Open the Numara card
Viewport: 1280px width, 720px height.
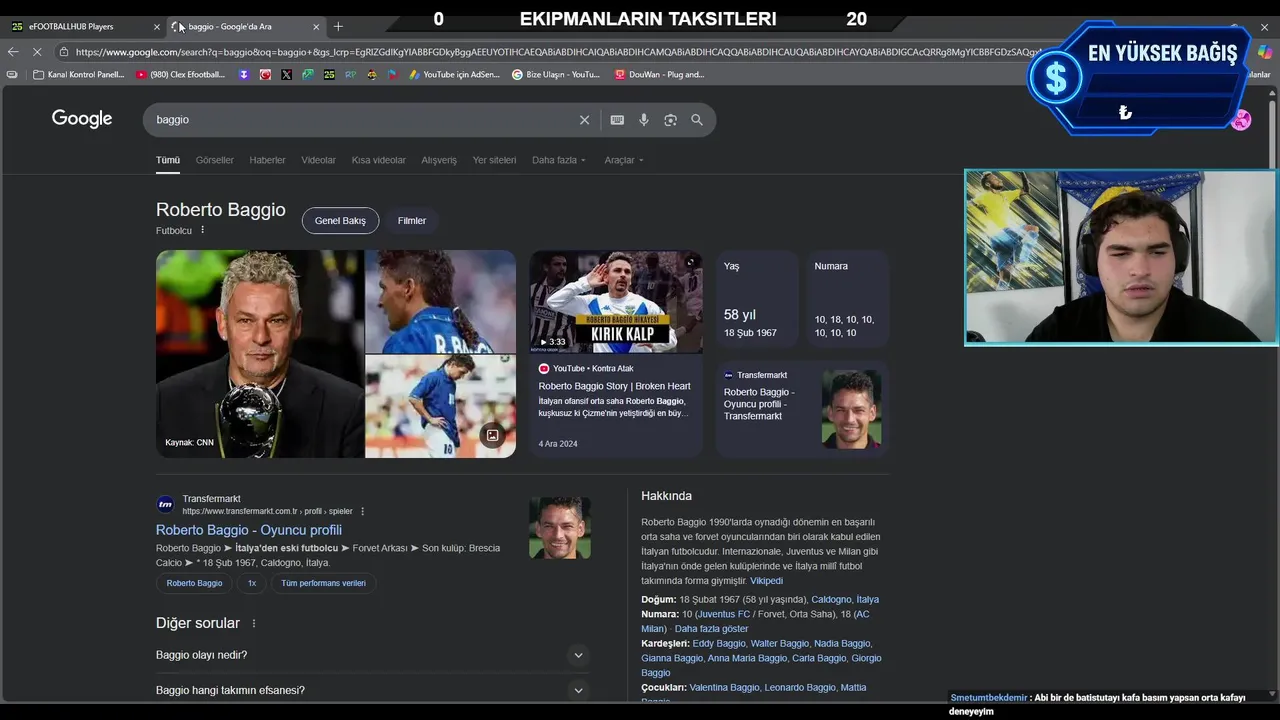point(847,300)
